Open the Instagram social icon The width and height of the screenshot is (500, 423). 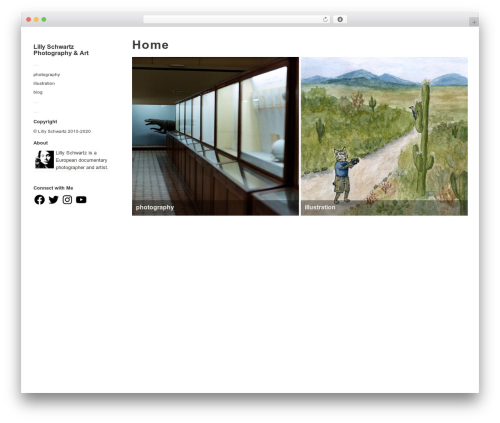click(67, 200)
